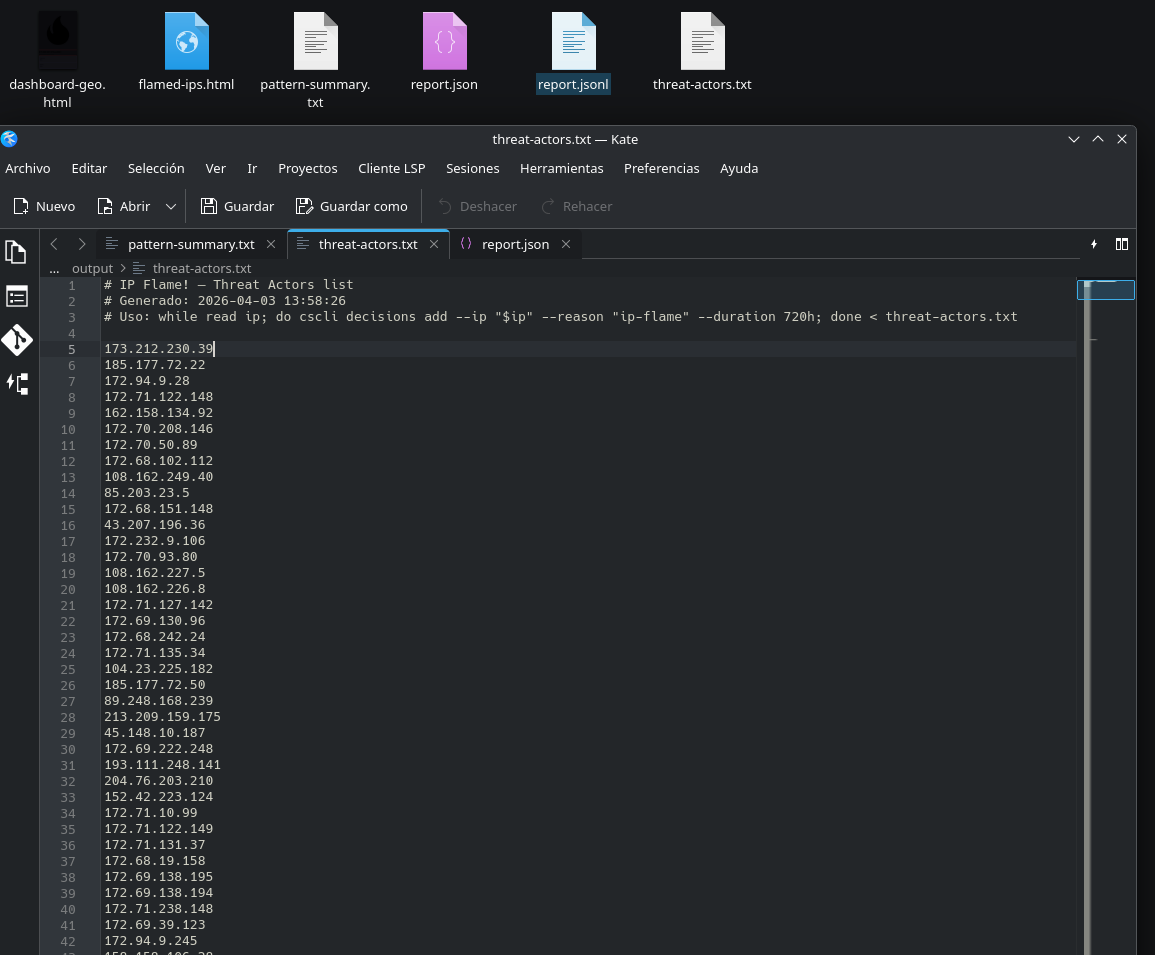Go to next tab with right chevron

point(82,244)
